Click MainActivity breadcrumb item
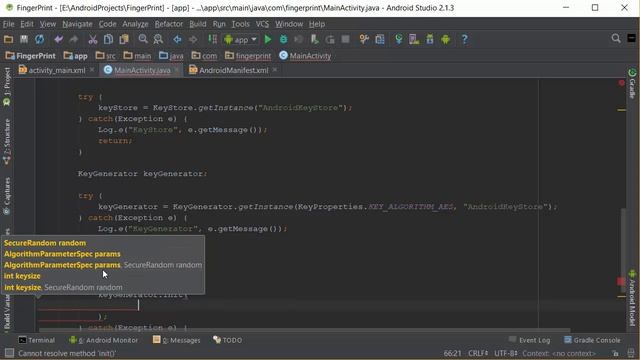 (x=305, y=56)
